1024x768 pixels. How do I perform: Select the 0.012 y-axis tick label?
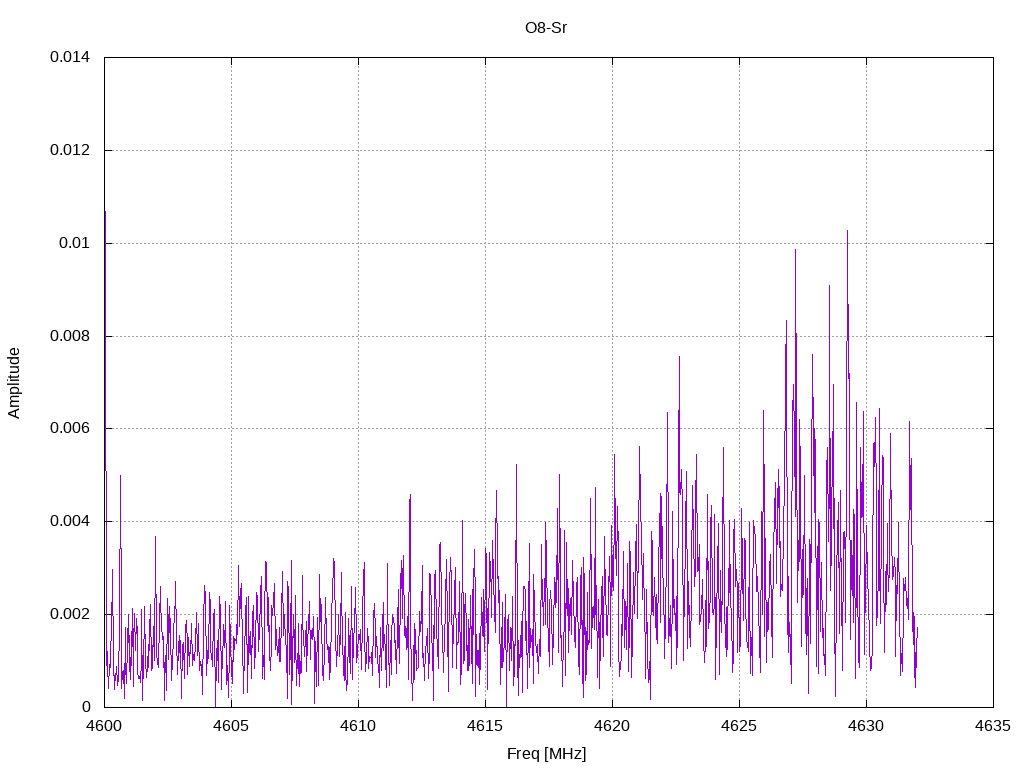coord(70,150)
